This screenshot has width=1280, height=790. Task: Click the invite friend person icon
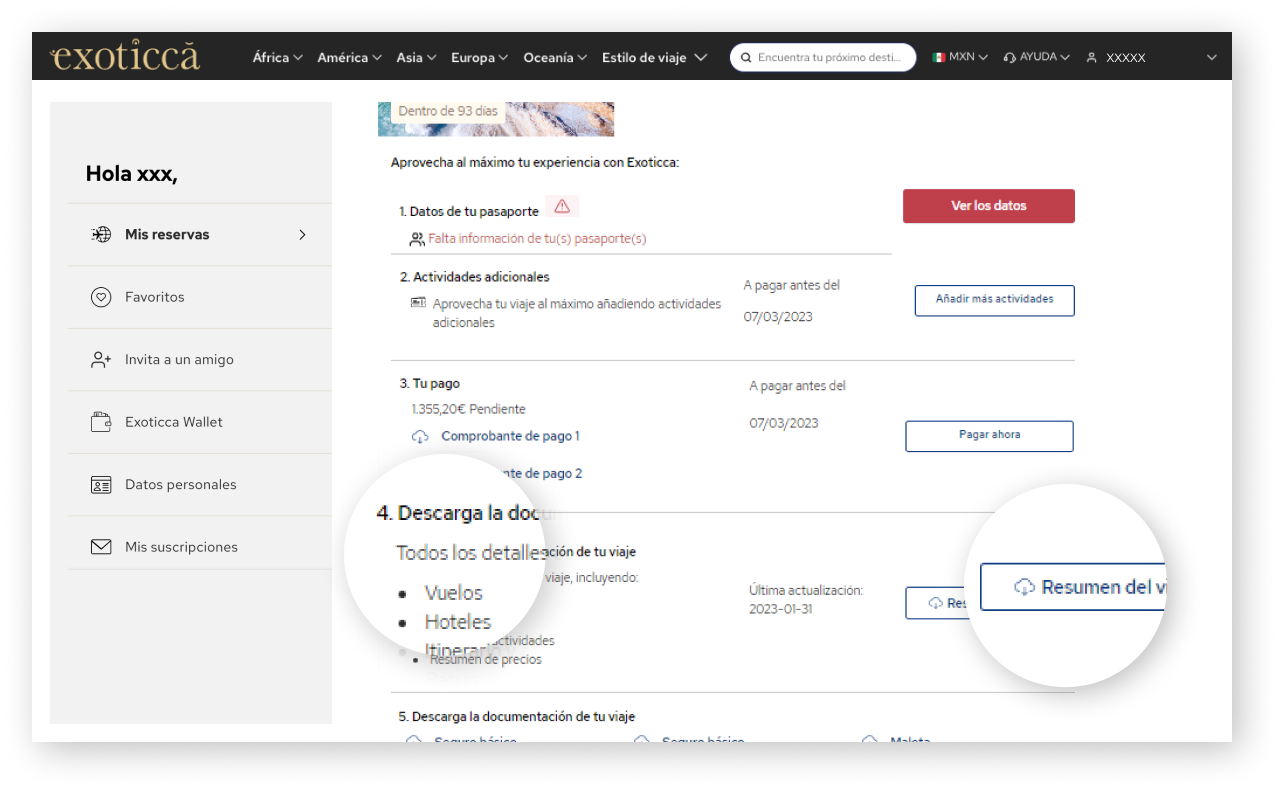[101, 360]
